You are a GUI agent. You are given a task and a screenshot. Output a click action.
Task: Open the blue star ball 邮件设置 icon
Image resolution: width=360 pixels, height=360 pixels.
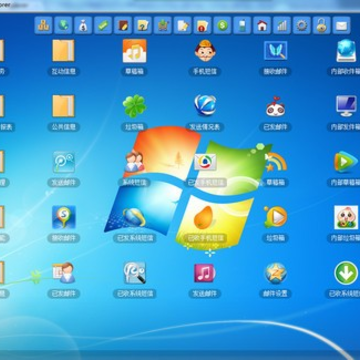tap(276, 273)
